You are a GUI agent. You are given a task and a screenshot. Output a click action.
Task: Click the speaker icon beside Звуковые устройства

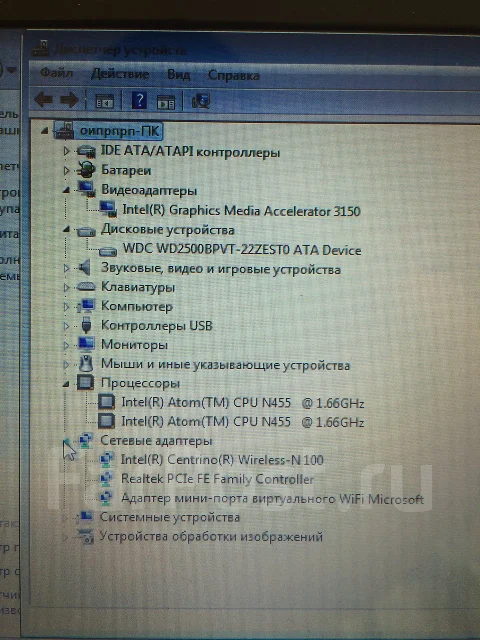tap(84, 268)
